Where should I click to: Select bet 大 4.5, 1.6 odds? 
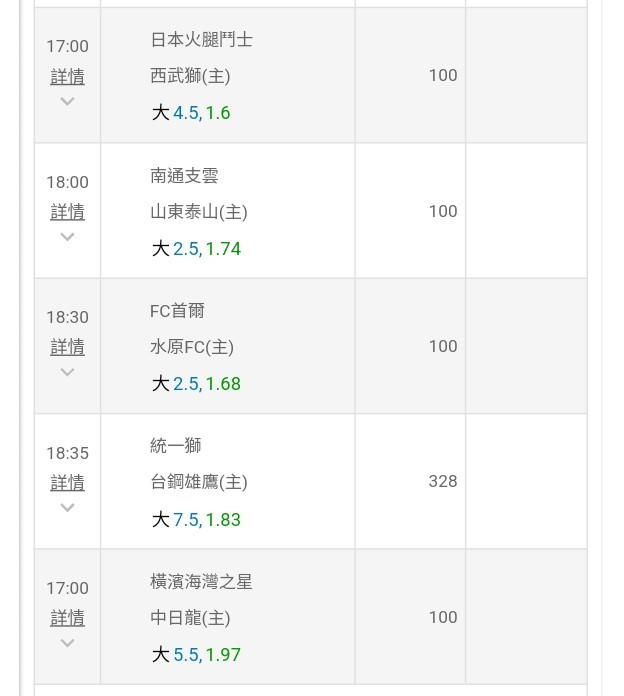click(x=191, y=113)
